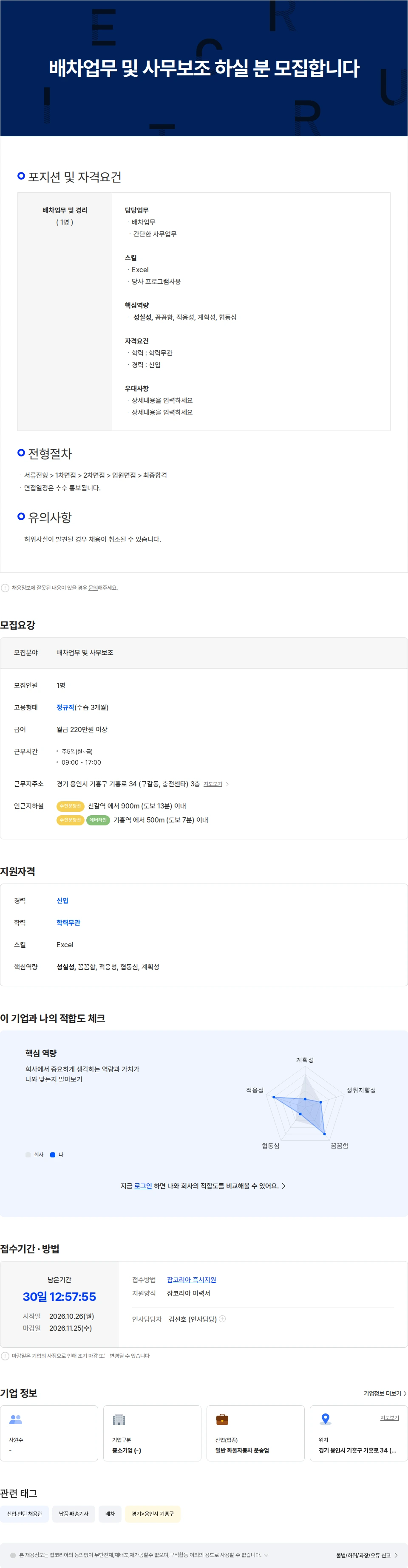Click the 당사 프로그램사용 skill text
The width and height of the screenshot is (408, 1568).
tap(156, 281)
